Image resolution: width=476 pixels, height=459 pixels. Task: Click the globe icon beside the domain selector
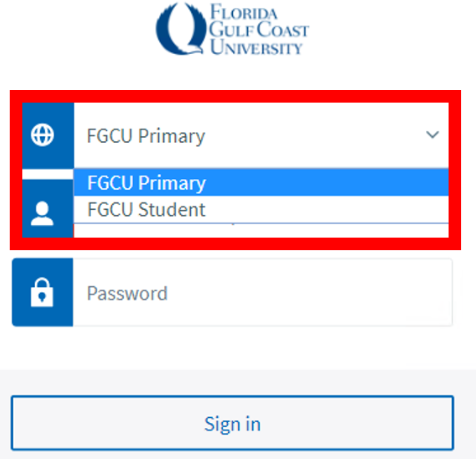click(x=42, y=135)
